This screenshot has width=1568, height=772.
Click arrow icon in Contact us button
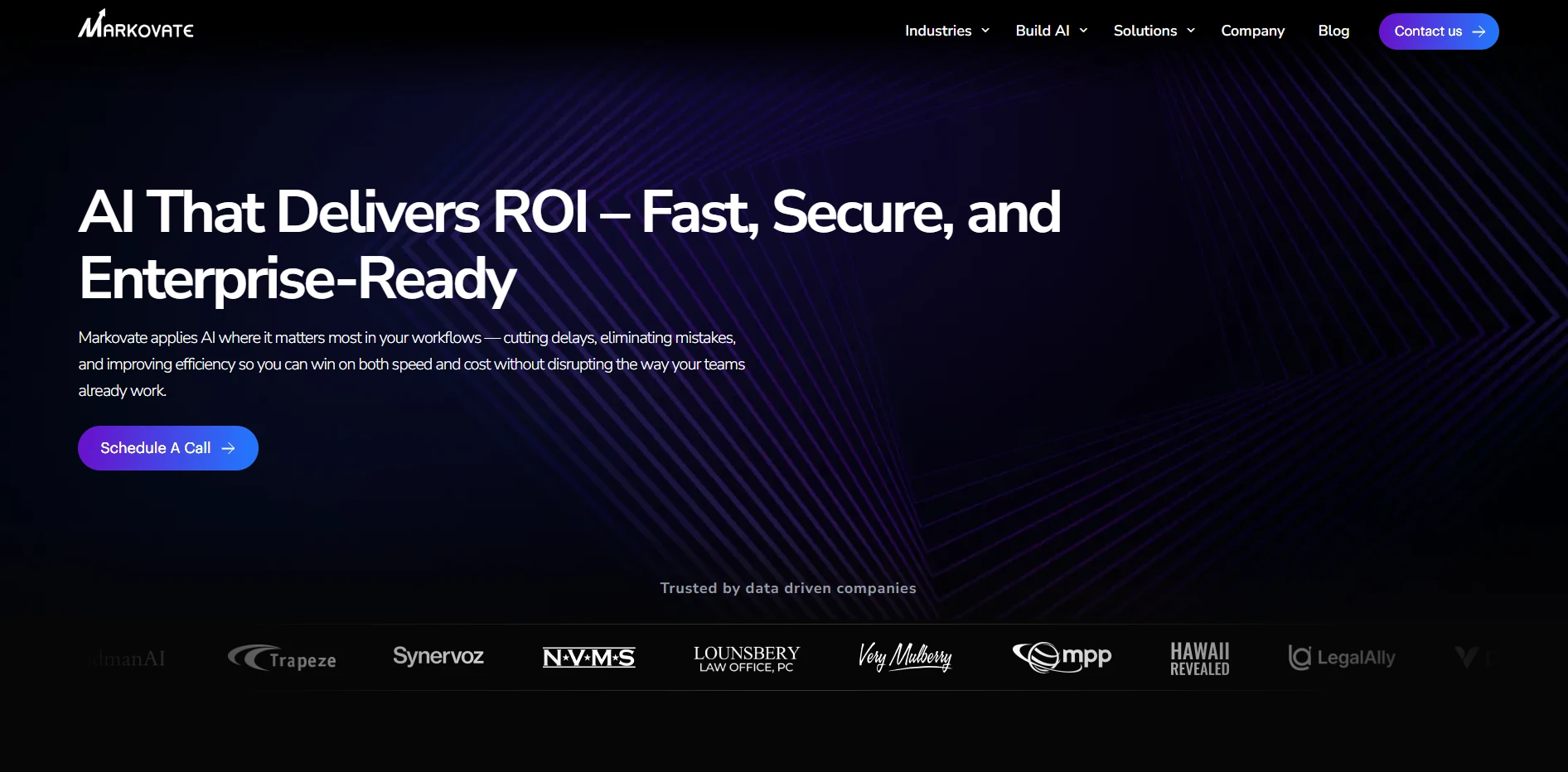pyautogui.click(x=1478, y=31)
